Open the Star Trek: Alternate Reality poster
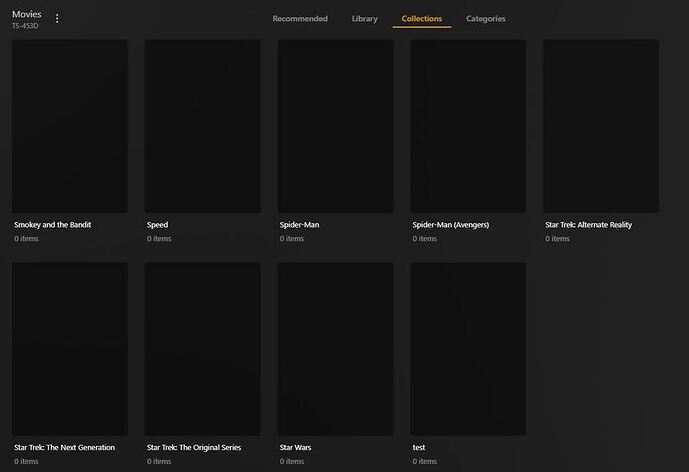Viewport: 689px width, 472px height. pos(601,126)
